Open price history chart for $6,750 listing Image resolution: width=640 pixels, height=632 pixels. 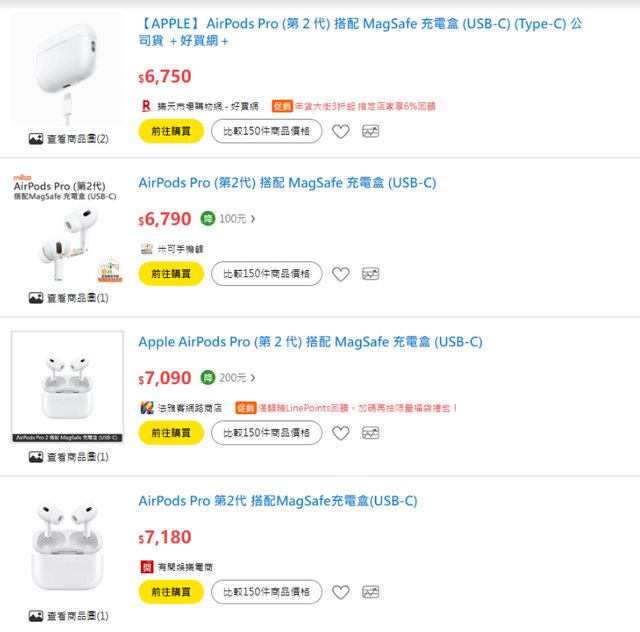tap(370, 131)
